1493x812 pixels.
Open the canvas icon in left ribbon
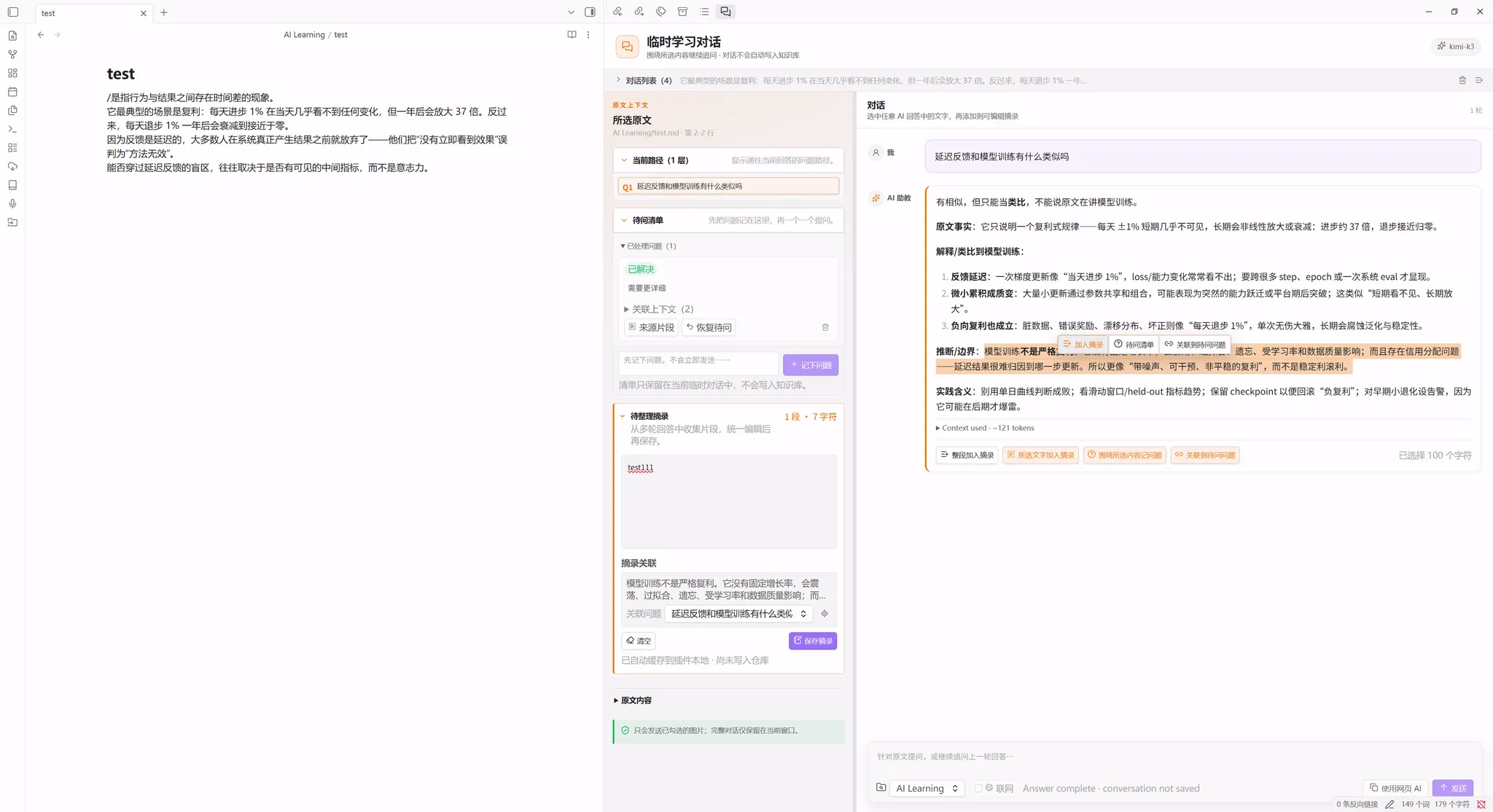pyautogui.click(x=12, y=73)
